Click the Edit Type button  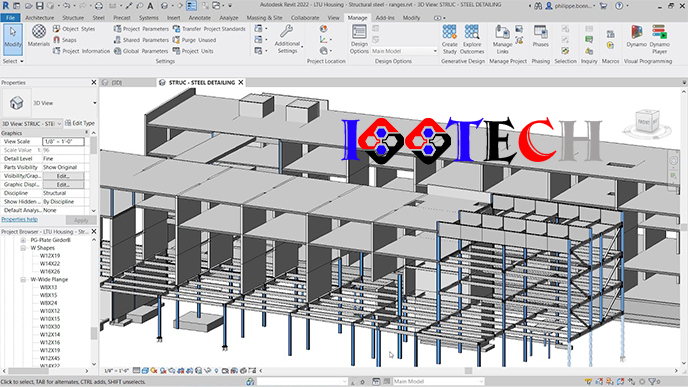80,123
